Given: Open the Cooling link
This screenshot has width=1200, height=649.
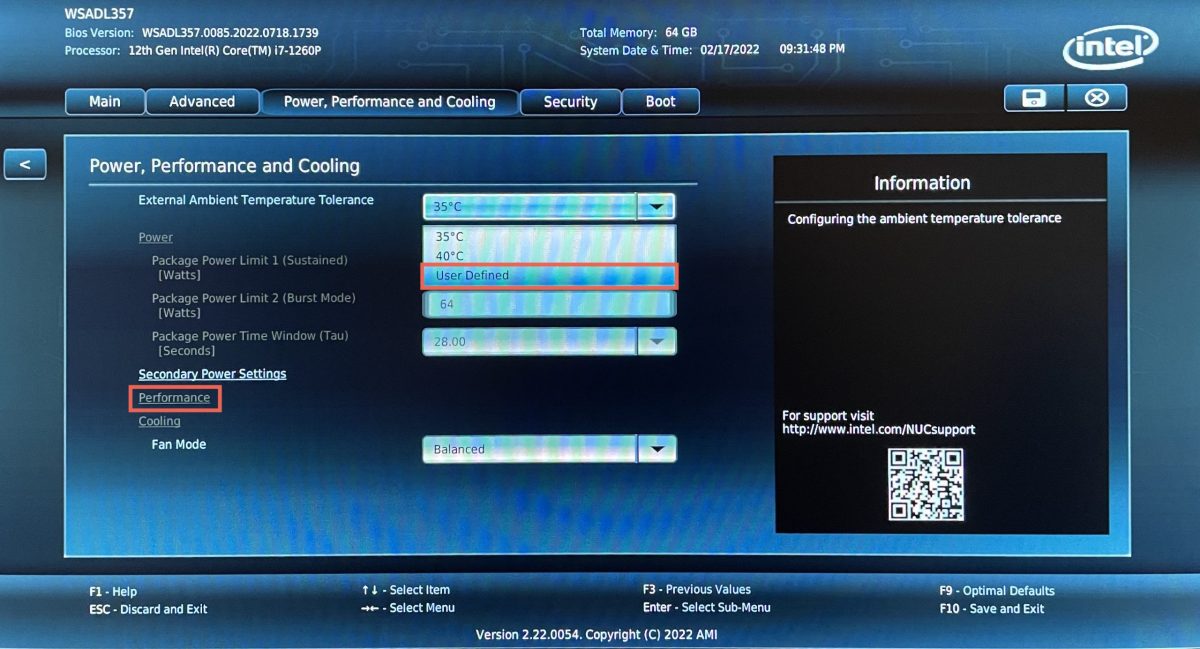Looking at the screenshot, I should 159,421.
